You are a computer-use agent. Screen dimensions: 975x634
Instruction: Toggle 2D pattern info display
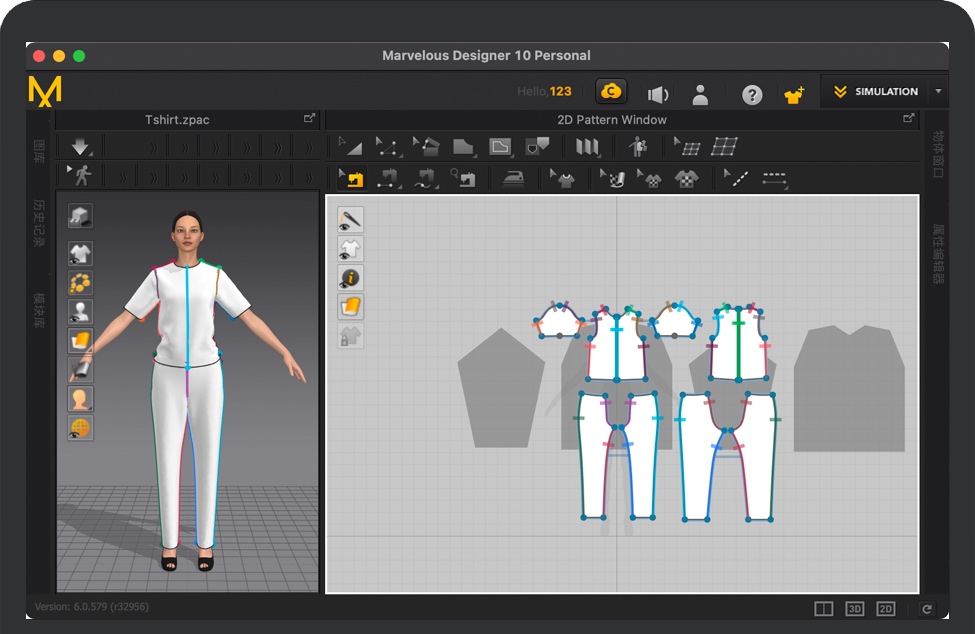pos(351,278)
